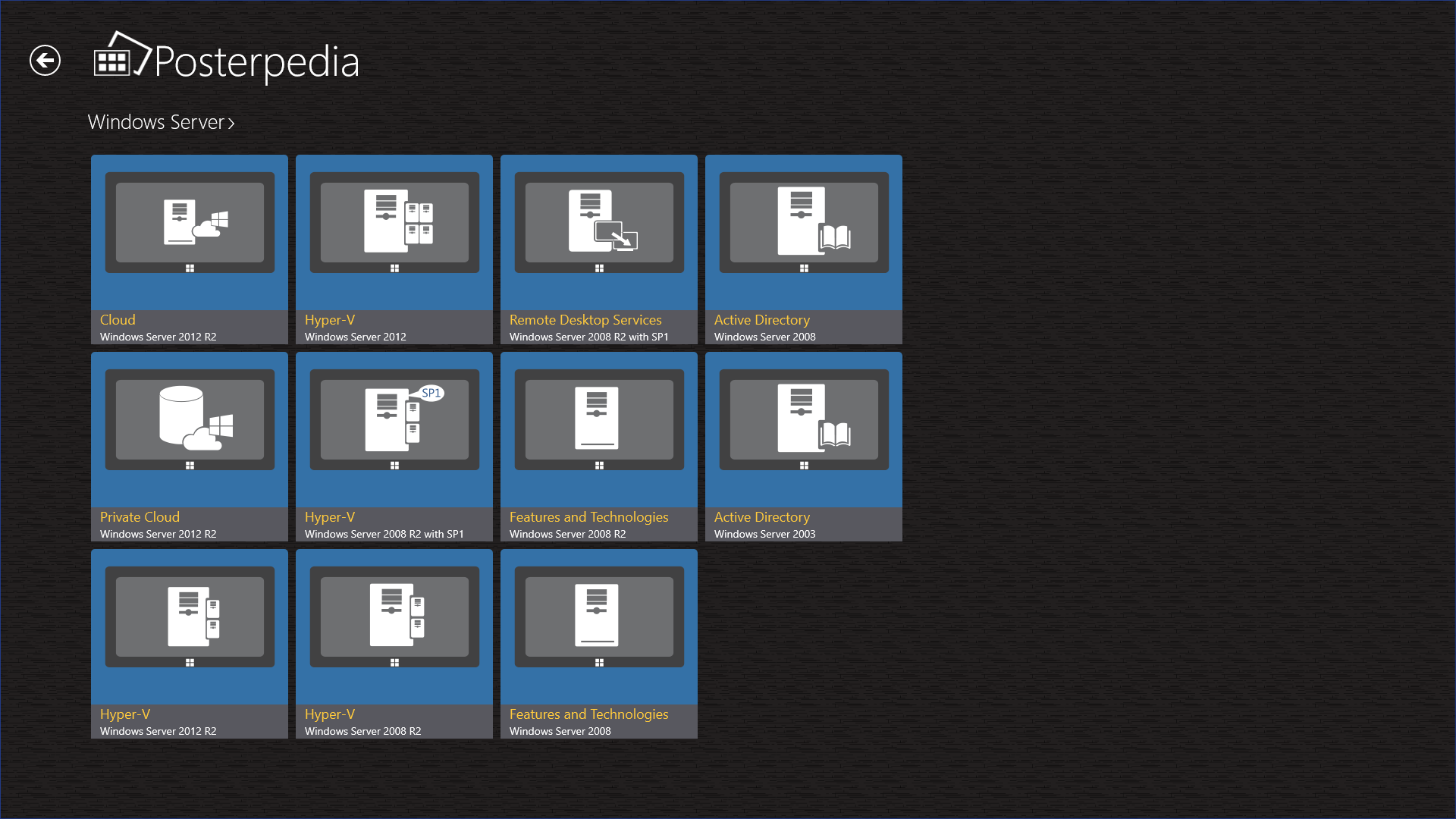
Task: Open the Hyper-V Windows Server 2012 R2 poster
Action: point(189,643)
